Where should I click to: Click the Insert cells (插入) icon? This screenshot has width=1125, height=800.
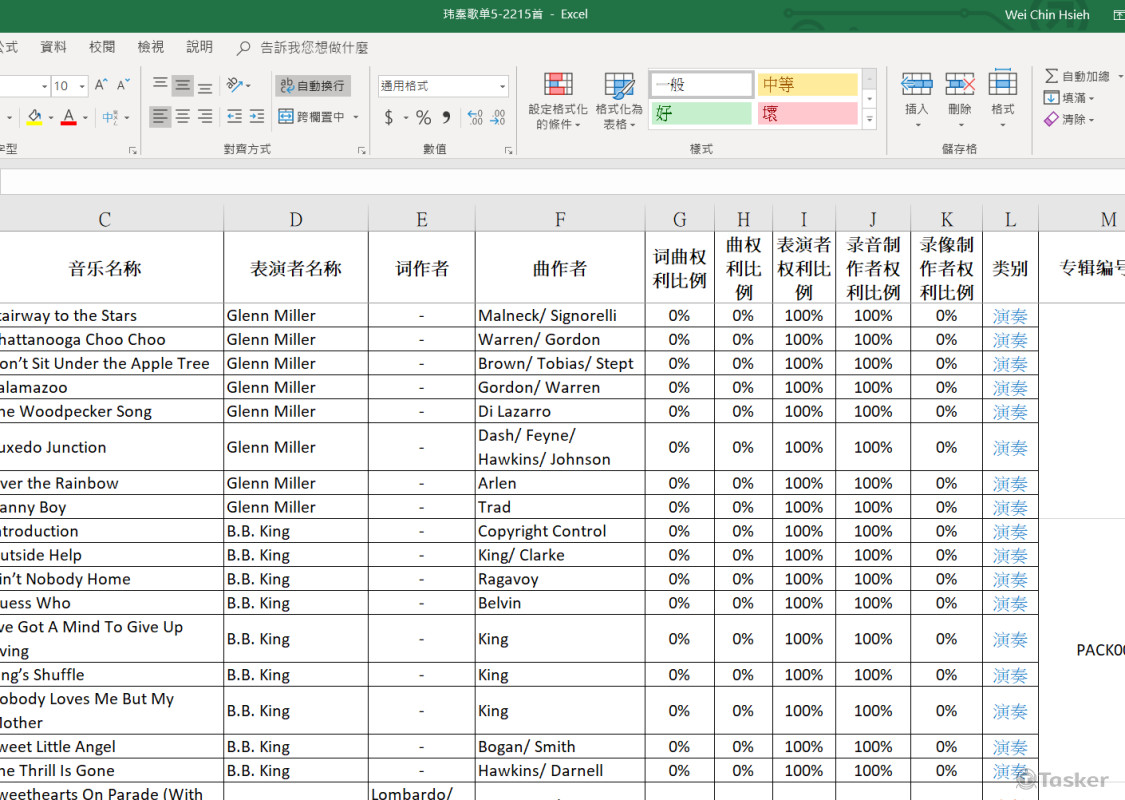coord(916,92)
